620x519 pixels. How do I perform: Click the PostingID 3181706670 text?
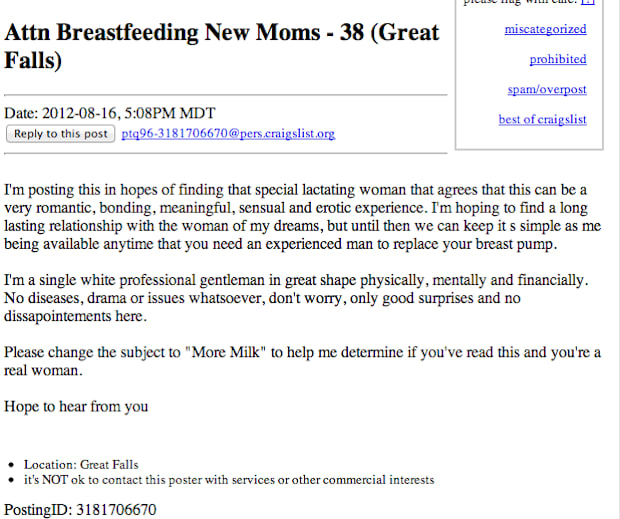pos(80,510)
